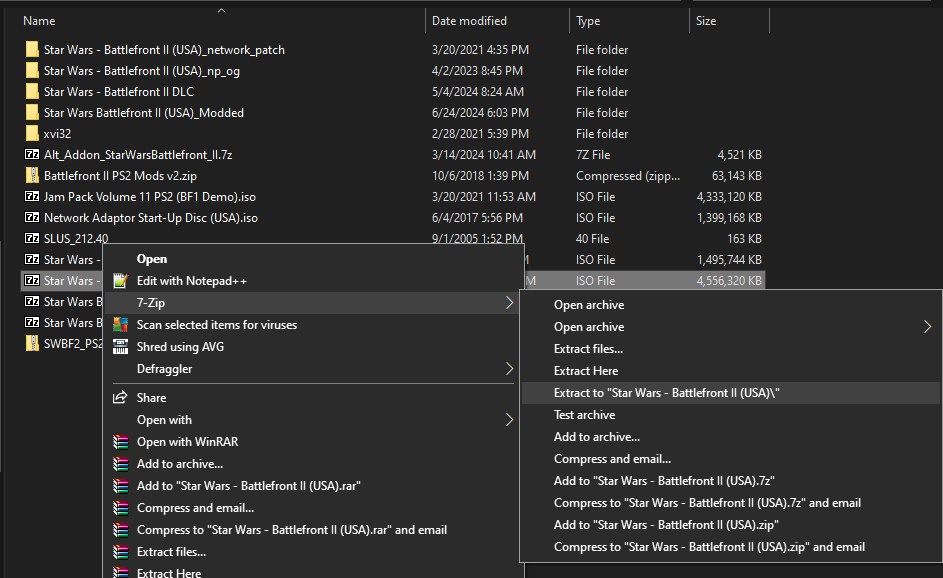This screenshot has width=943, height=578.
Task: Click 7z icon of the selected Star Wars ISO row
Action: 32,280
